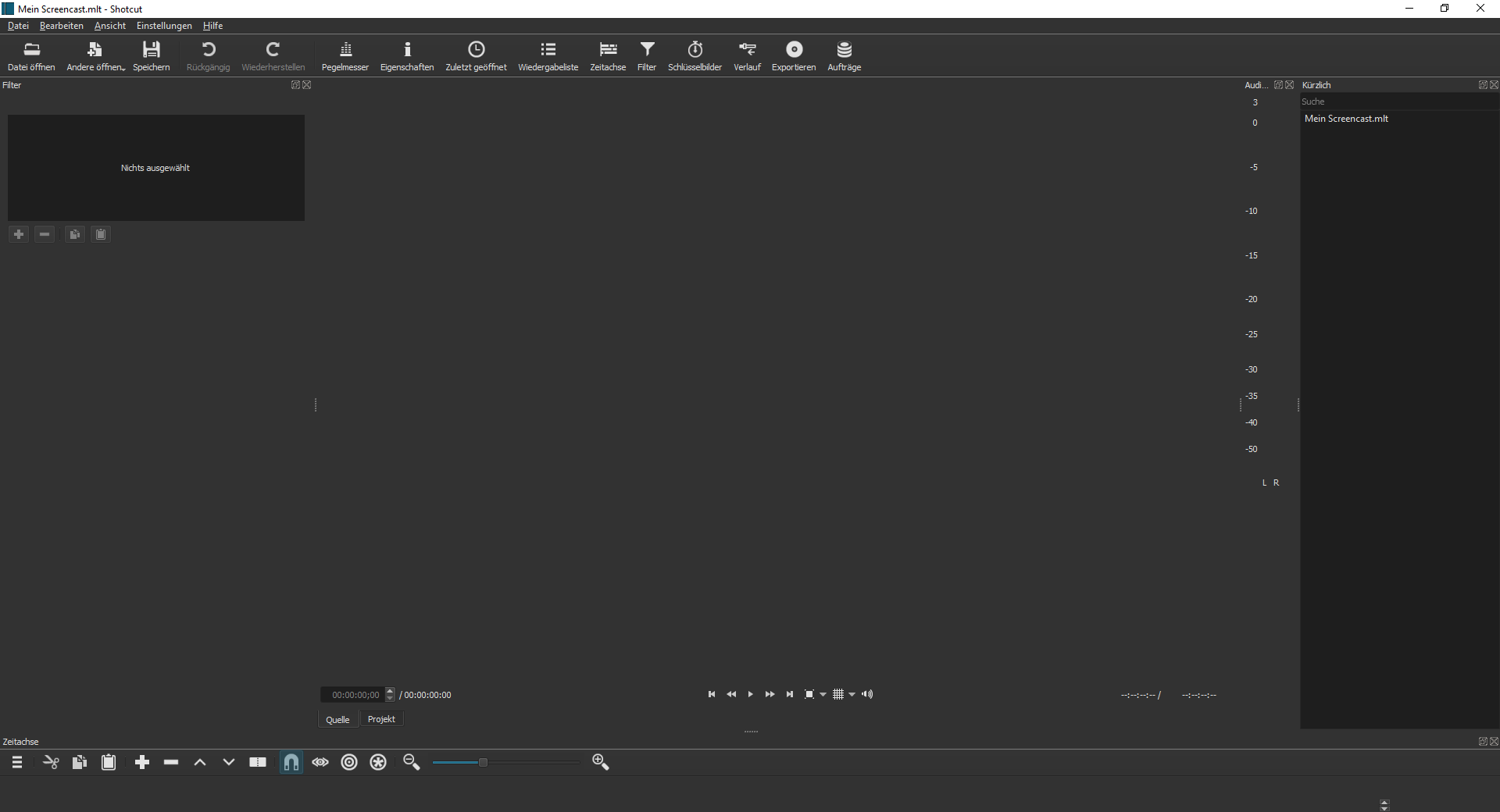Image resolution: width=1500 pixels, height=812 pixels.
Task: Click the timeline lift up-arrow icon
Action: 200,763
